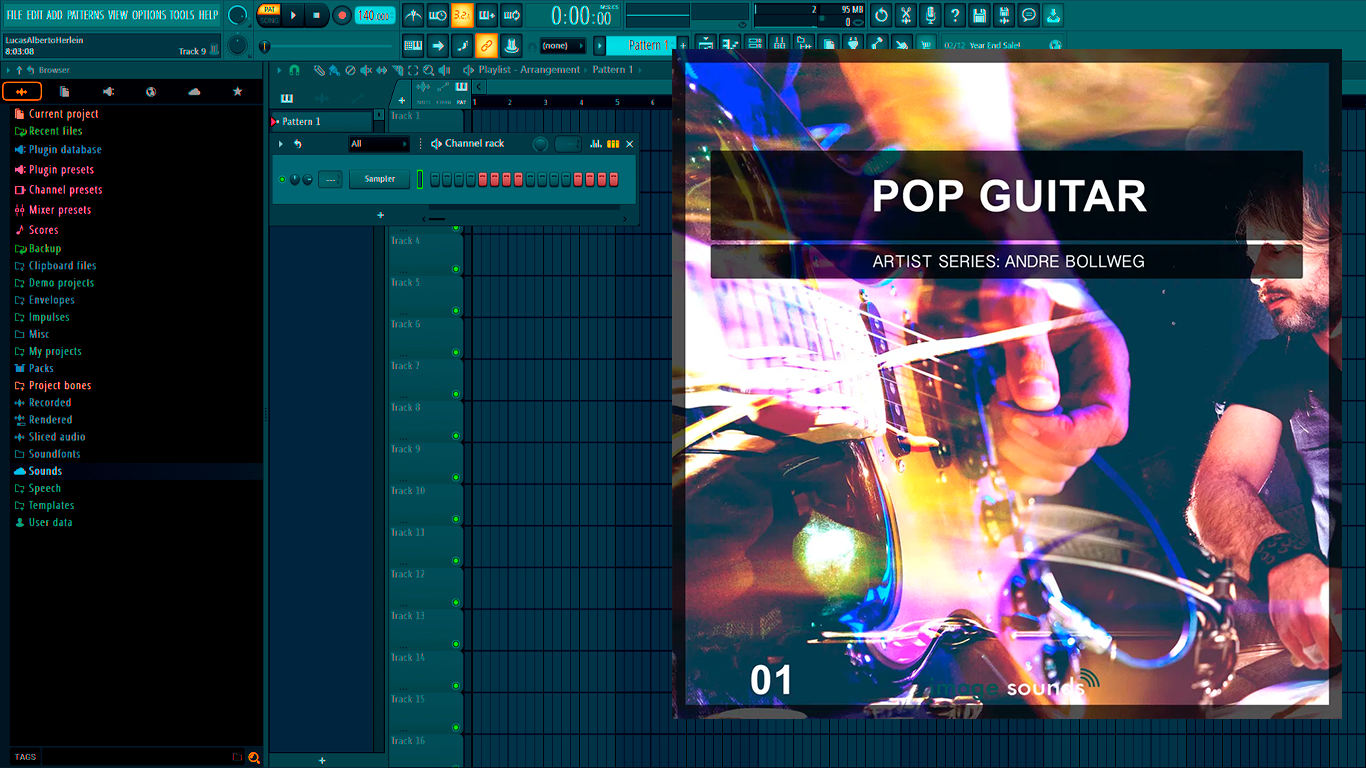Click the Stop transport button

[x=316, y=15]
